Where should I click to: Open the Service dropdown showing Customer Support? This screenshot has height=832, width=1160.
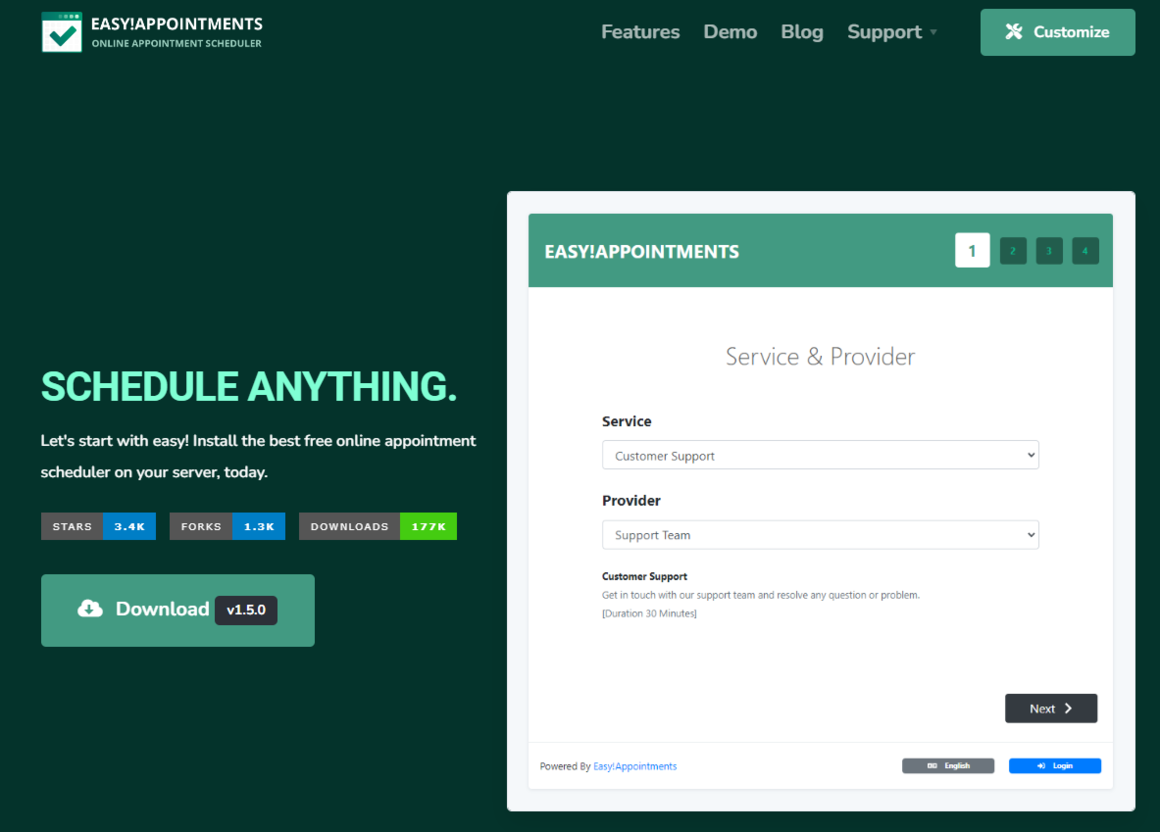820,455
